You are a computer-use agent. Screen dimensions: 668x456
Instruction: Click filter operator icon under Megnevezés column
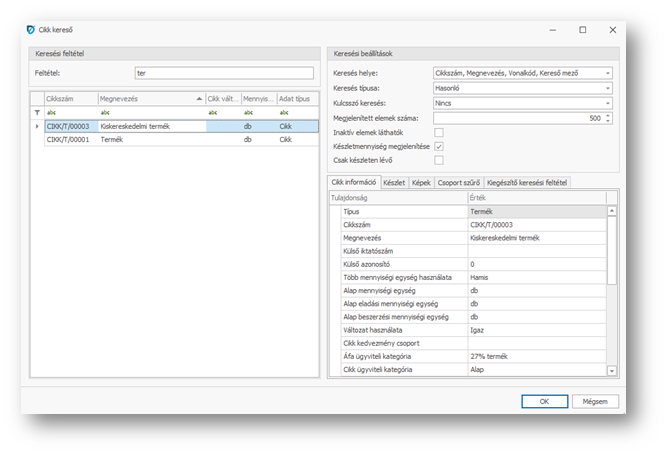pos(105,113)
